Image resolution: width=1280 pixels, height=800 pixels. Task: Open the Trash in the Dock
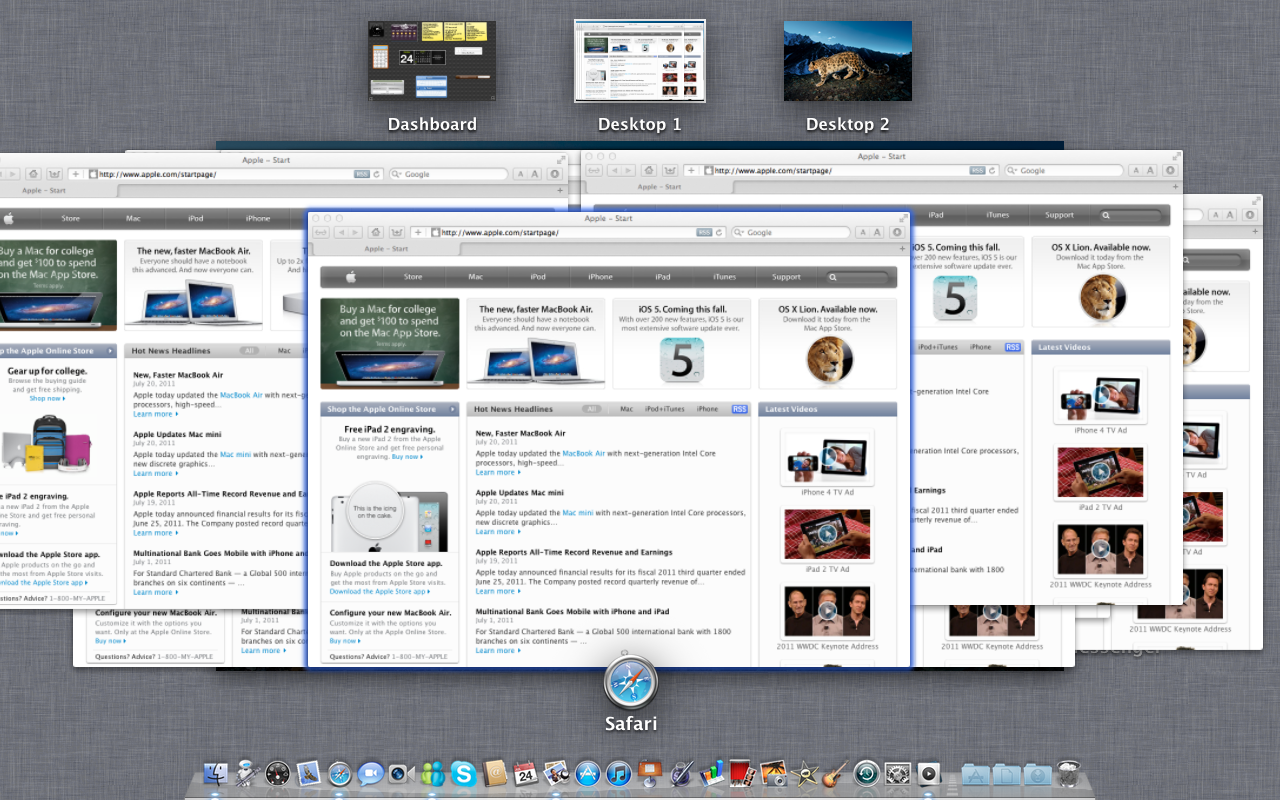coord(1069,773)
